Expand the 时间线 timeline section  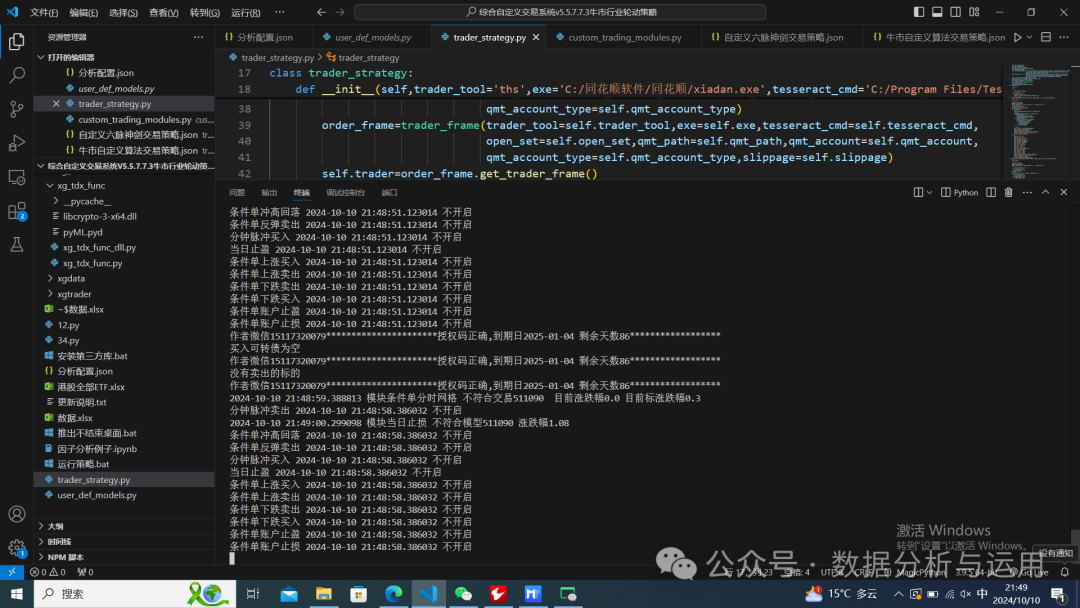[x=125, y=541]
